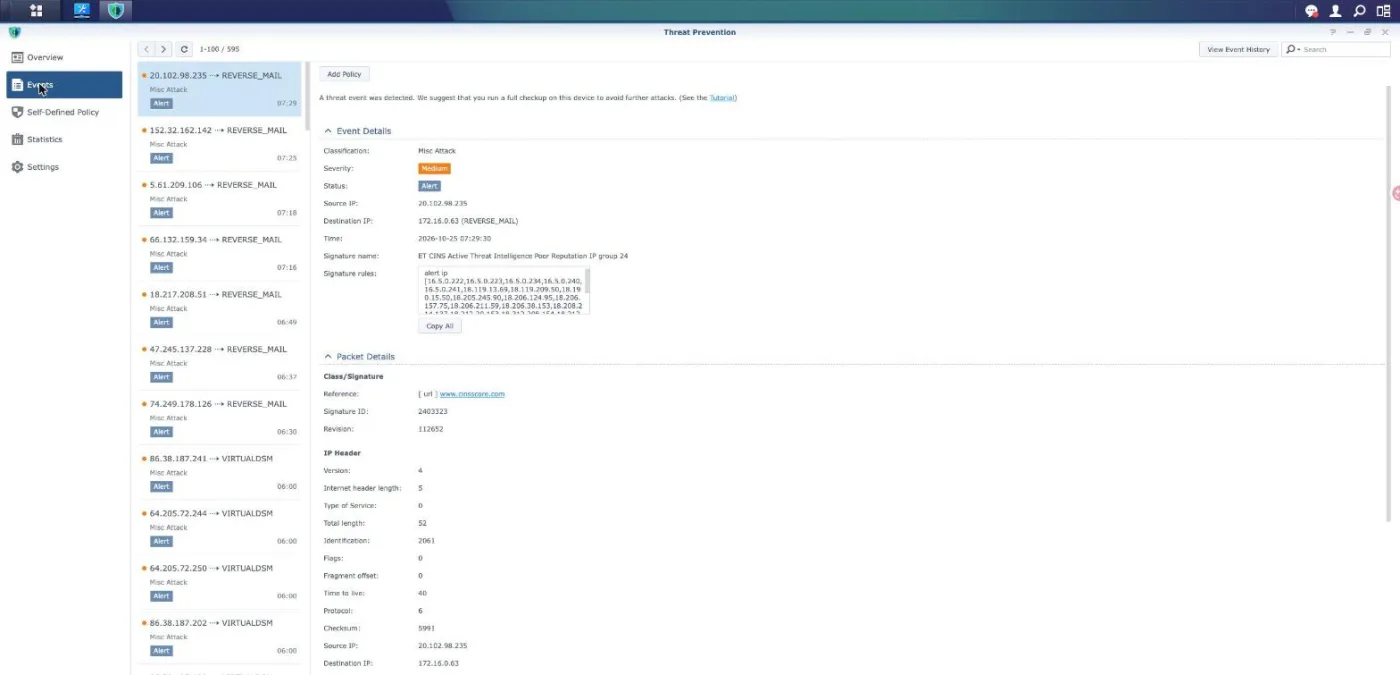Select event 152.32.162.142 REVERSE_MAIL

219,144
